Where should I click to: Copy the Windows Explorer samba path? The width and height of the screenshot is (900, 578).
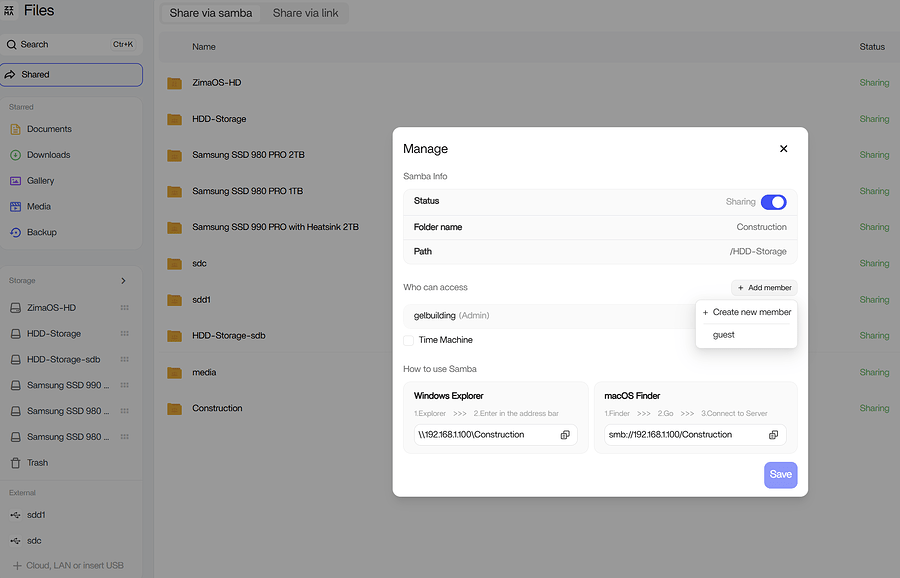pyautogui.click(x=565, y=435)
